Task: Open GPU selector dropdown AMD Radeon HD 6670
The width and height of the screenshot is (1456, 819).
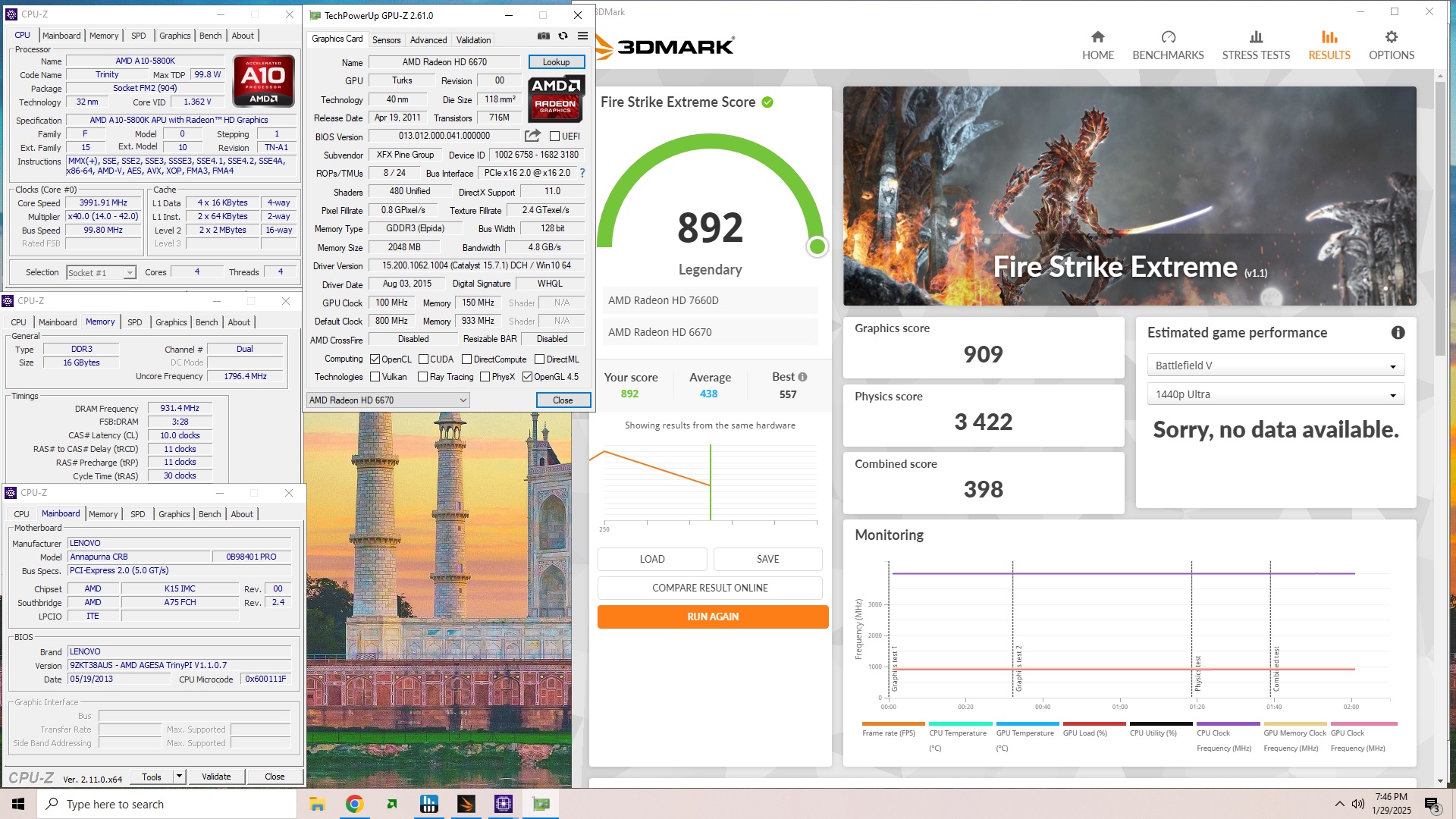Action: 388,400
